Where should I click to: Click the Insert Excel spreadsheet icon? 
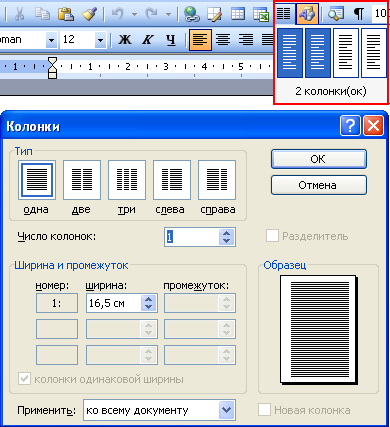tap(261, 14)
